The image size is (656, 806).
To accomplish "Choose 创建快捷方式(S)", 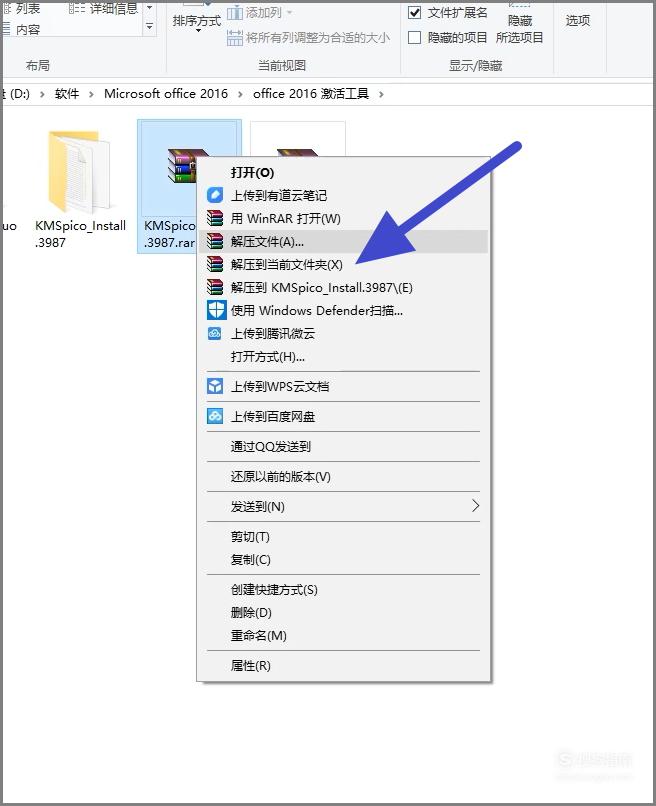I will coord(343,589).
